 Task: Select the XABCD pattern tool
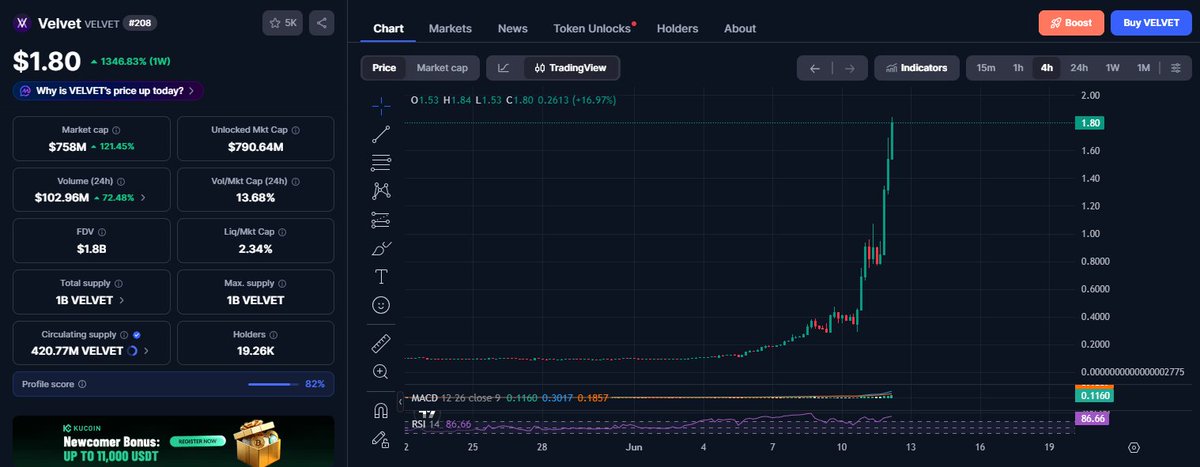(381, 190)
